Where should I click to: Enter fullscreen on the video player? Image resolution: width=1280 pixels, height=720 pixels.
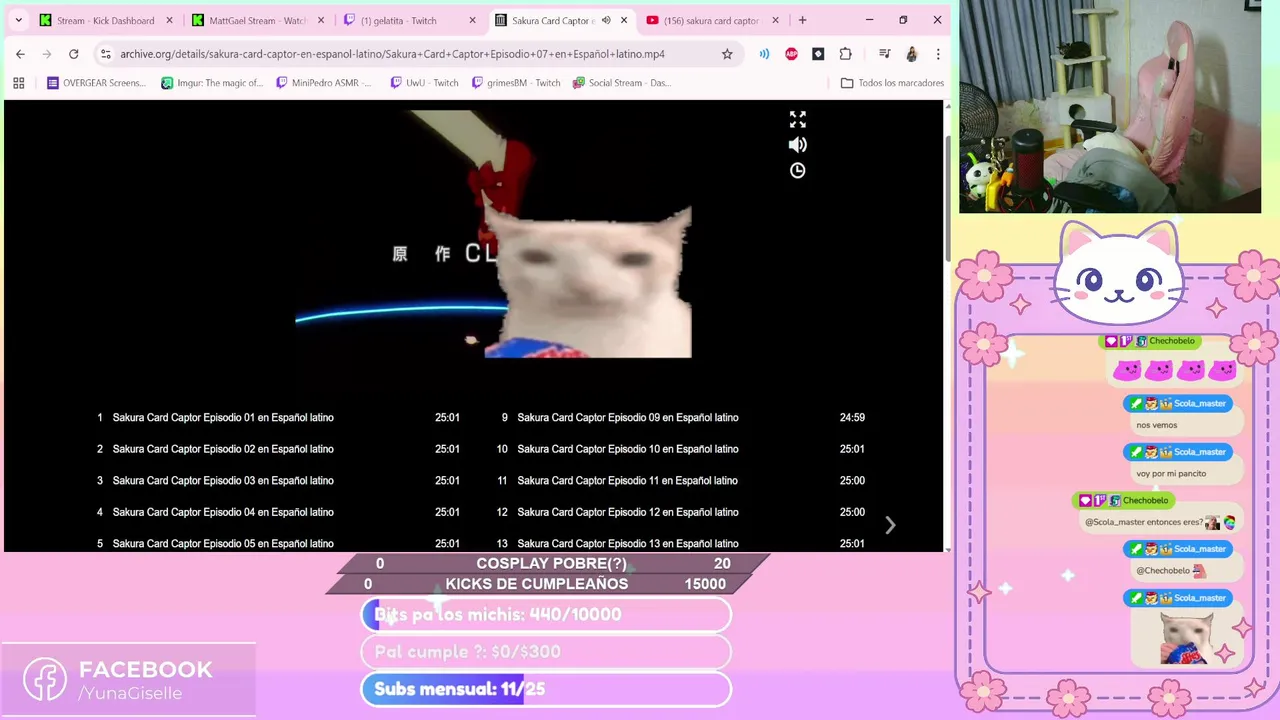point(798,119)
